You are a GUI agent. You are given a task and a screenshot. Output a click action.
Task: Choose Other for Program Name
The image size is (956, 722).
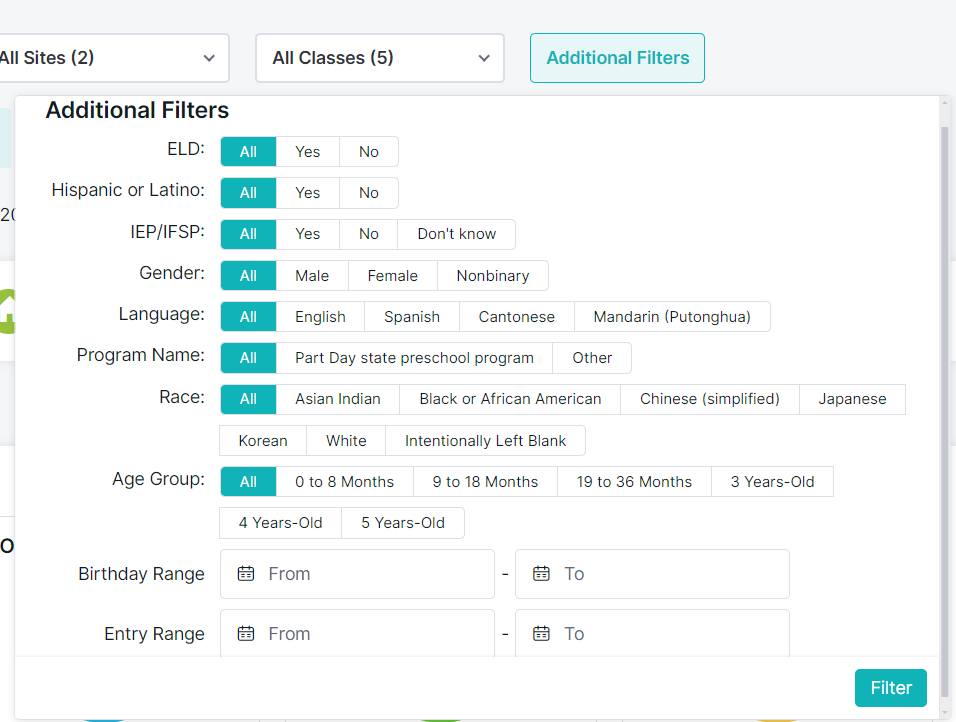591,358
